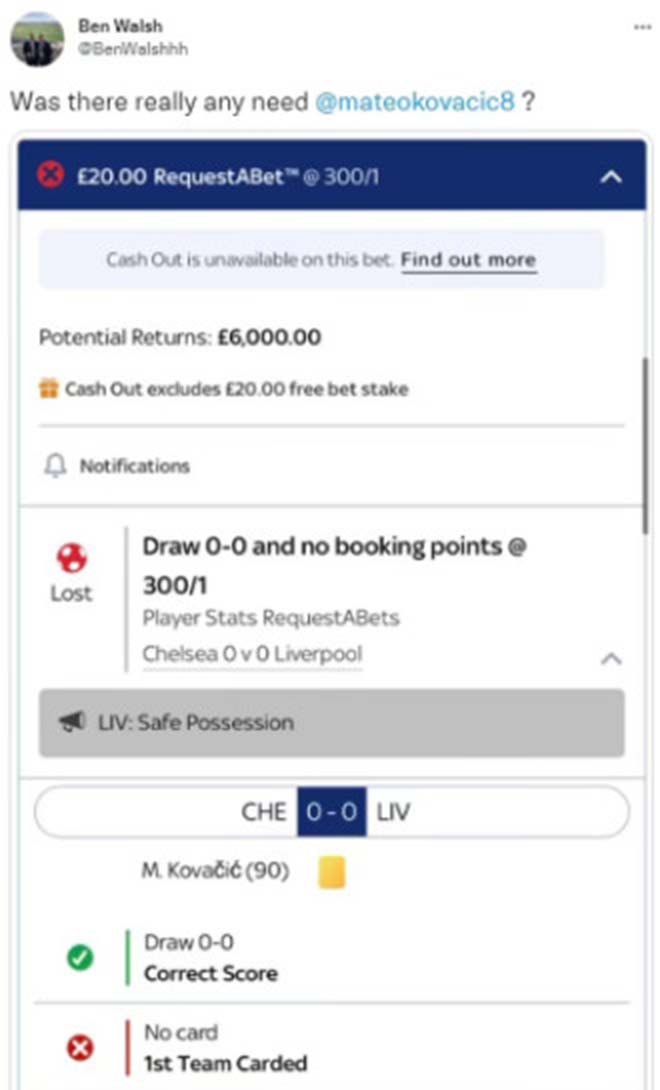Click the megaphone icon in commentary bar

tap(72, 723)
